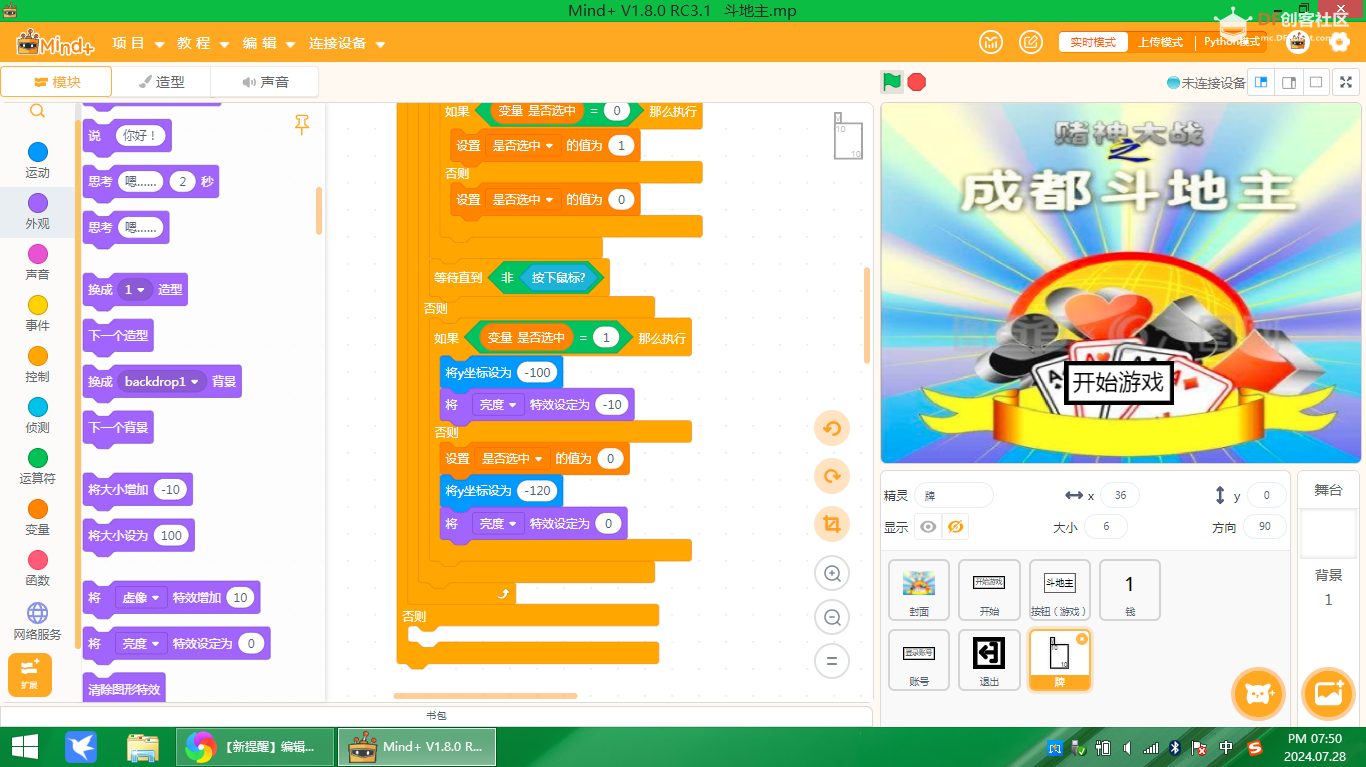The width and height of the screenshot is (1366, 767).
Task: Select the 账号 sprite thumbnail
Action: coord(919,660)
